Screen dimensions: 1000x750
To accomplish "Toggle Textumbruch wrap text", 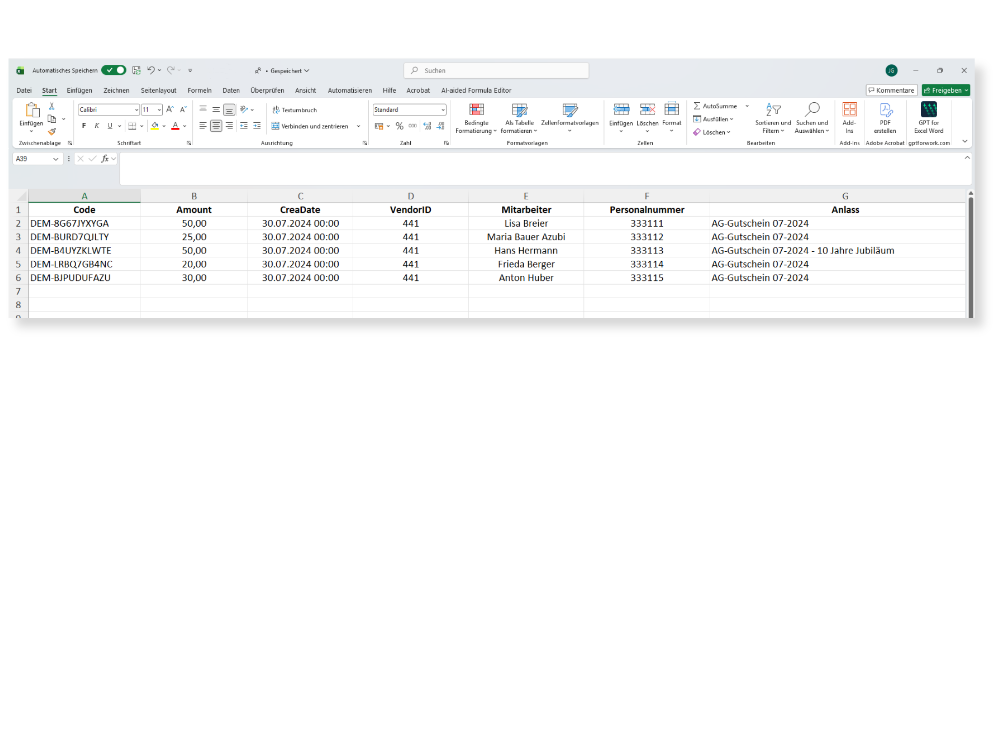I will point(294,110).
